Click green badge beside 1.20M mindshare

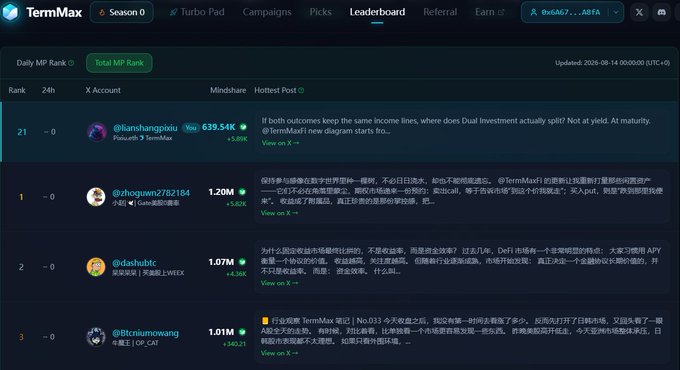tap(242, 192)
